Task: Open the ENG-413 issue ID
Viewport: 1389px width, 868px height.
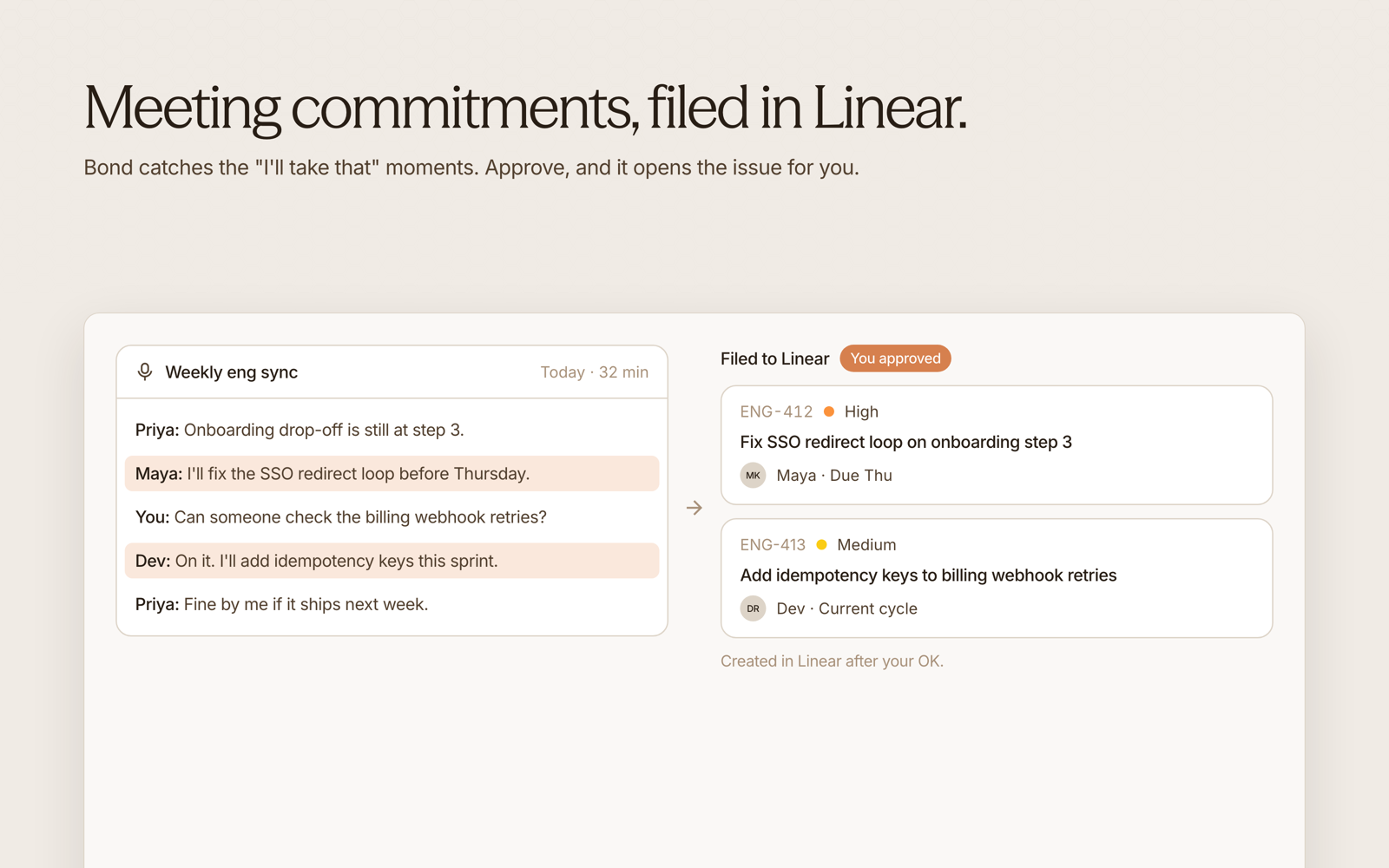Action: click(x=773, y=545)
